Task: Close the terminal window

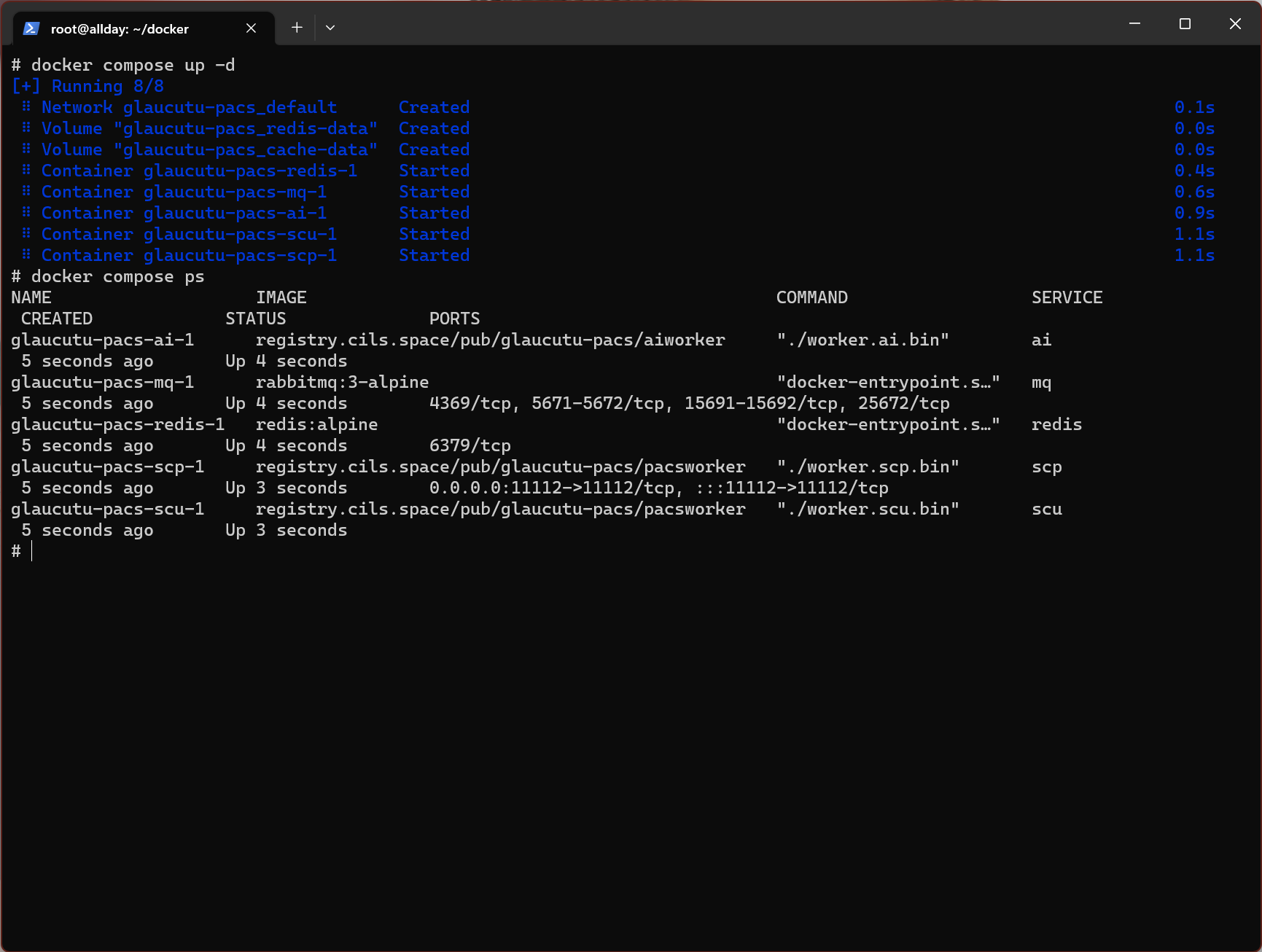Action: pos(1235,24)
